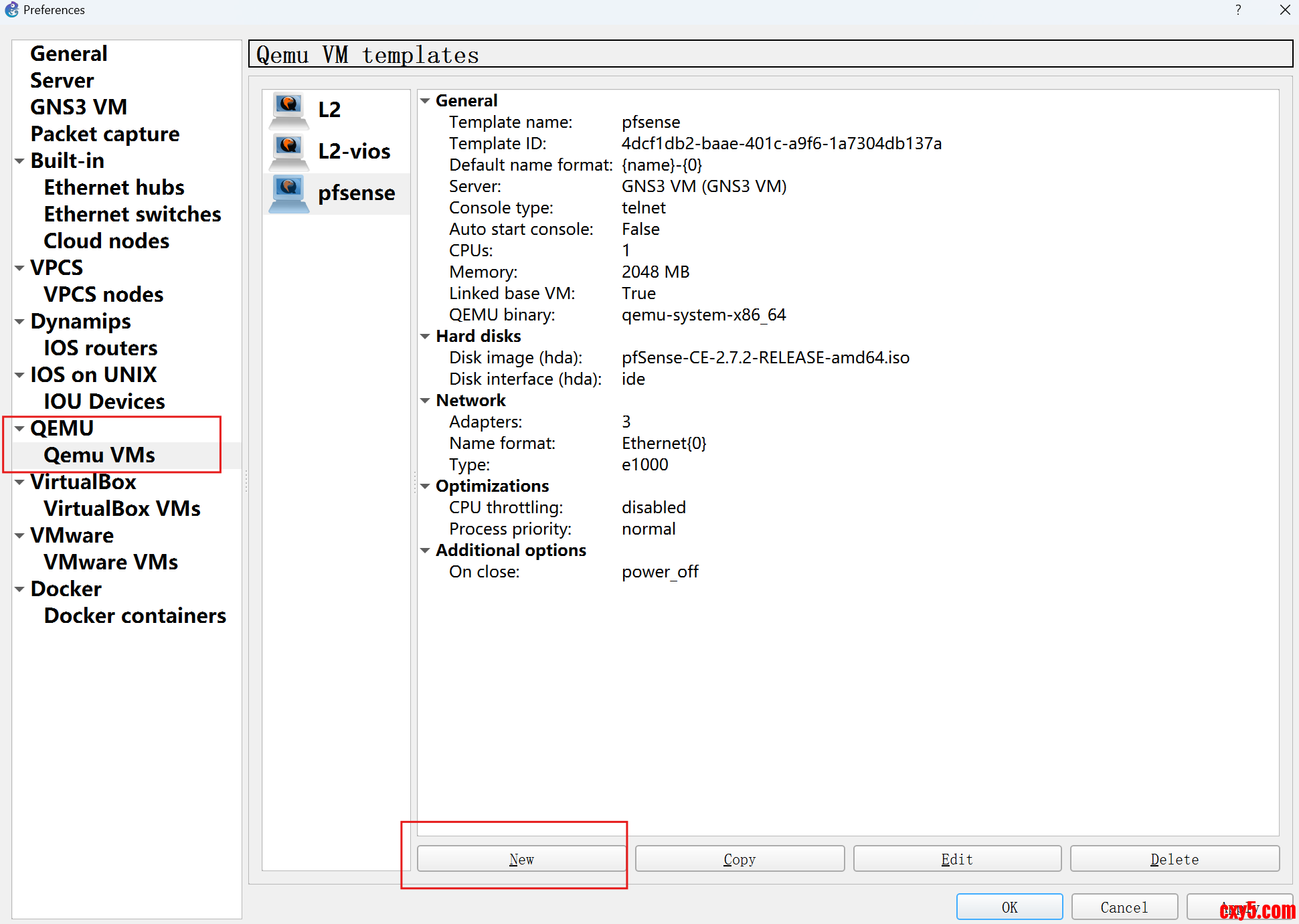Click New to create Qemu template
This screenshot has width=1299, height=924.
tap(521, 859)
